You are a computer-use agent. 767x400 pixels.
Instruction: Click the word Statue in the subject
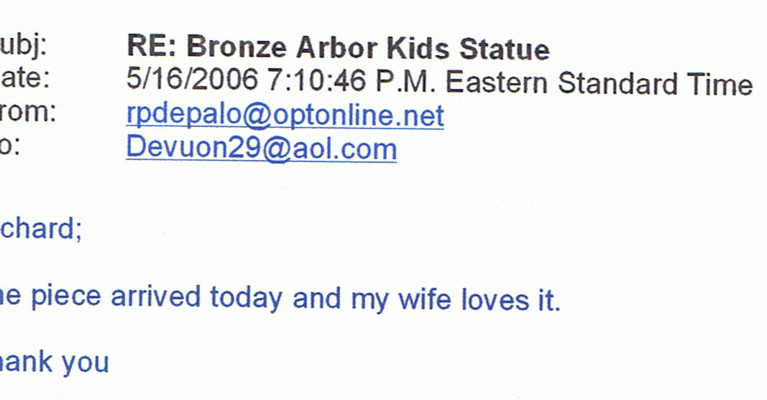504,49
